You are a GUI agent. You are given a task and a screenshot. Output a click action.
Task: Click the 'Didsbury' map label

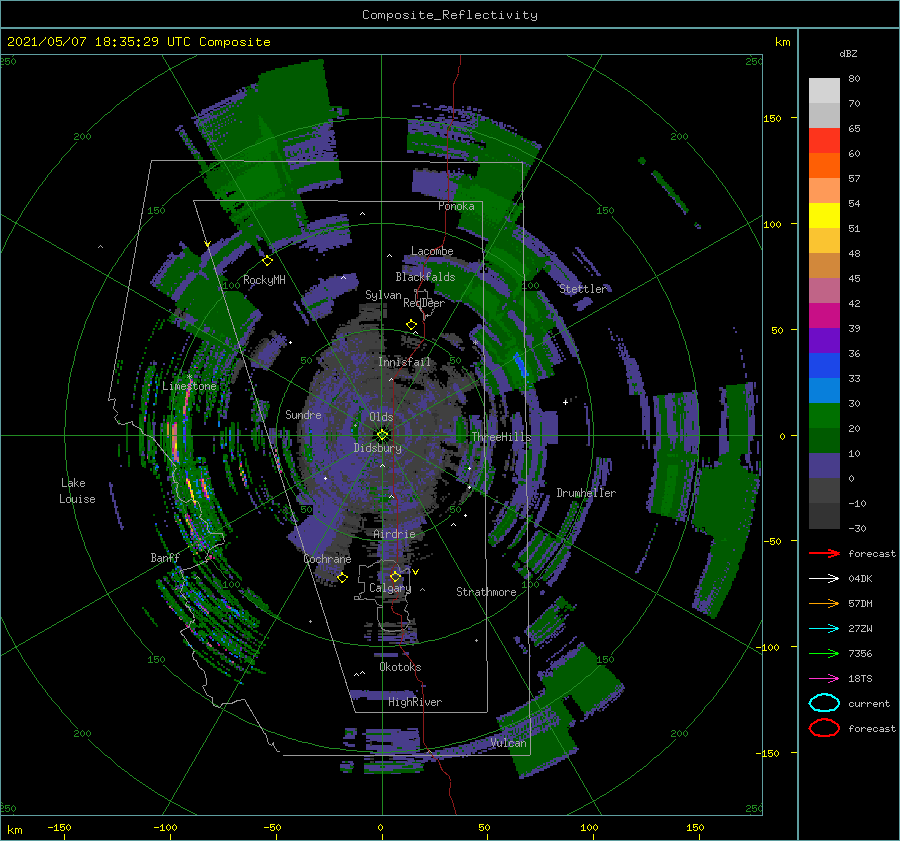[x=378, y=448]
